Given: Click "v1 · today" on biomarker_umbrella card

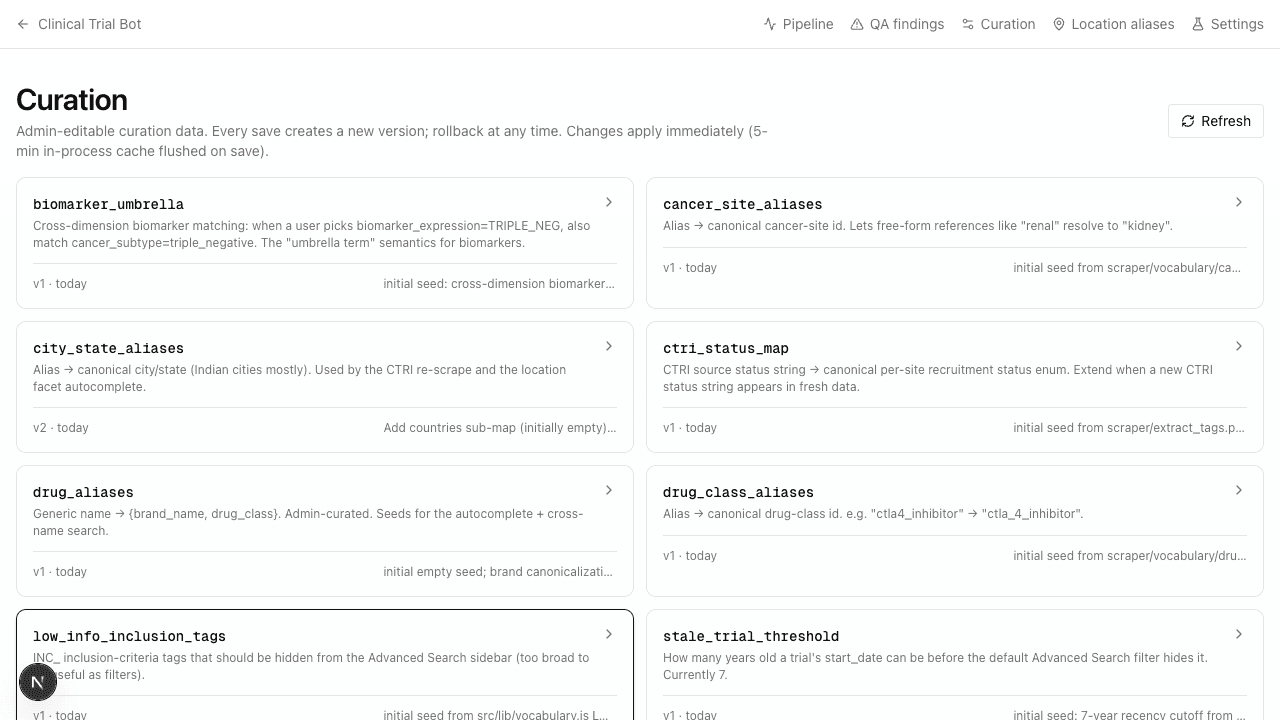Looking at the screenshot, I should tap(60, 284).
